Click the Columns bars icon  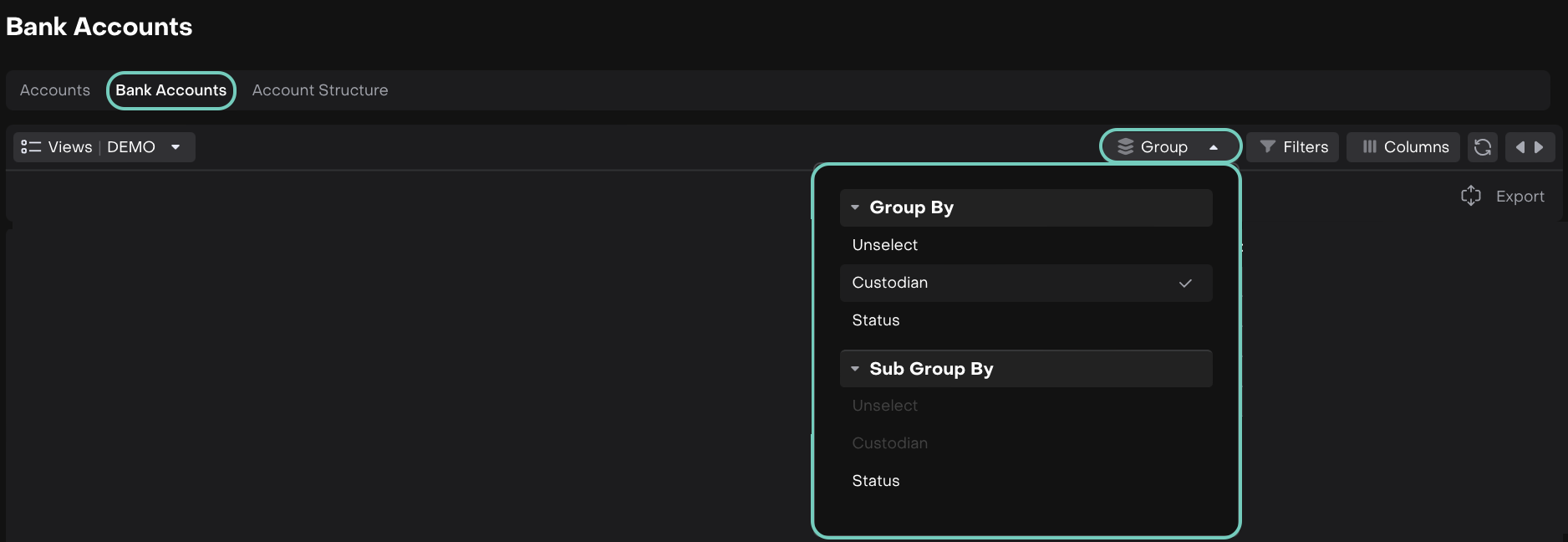click(1369, 147)
